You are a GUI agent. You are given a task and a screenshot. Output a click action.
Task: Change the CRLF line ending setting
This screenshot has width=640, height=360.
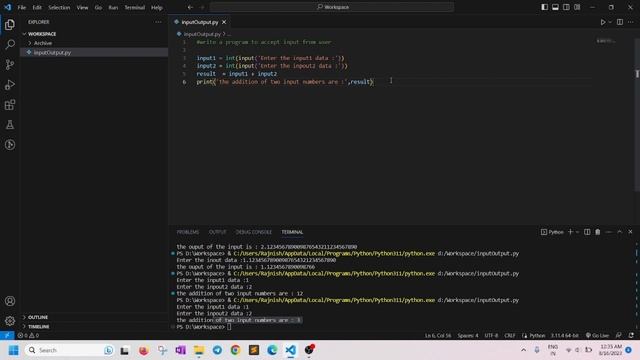(x=510, y=336)
